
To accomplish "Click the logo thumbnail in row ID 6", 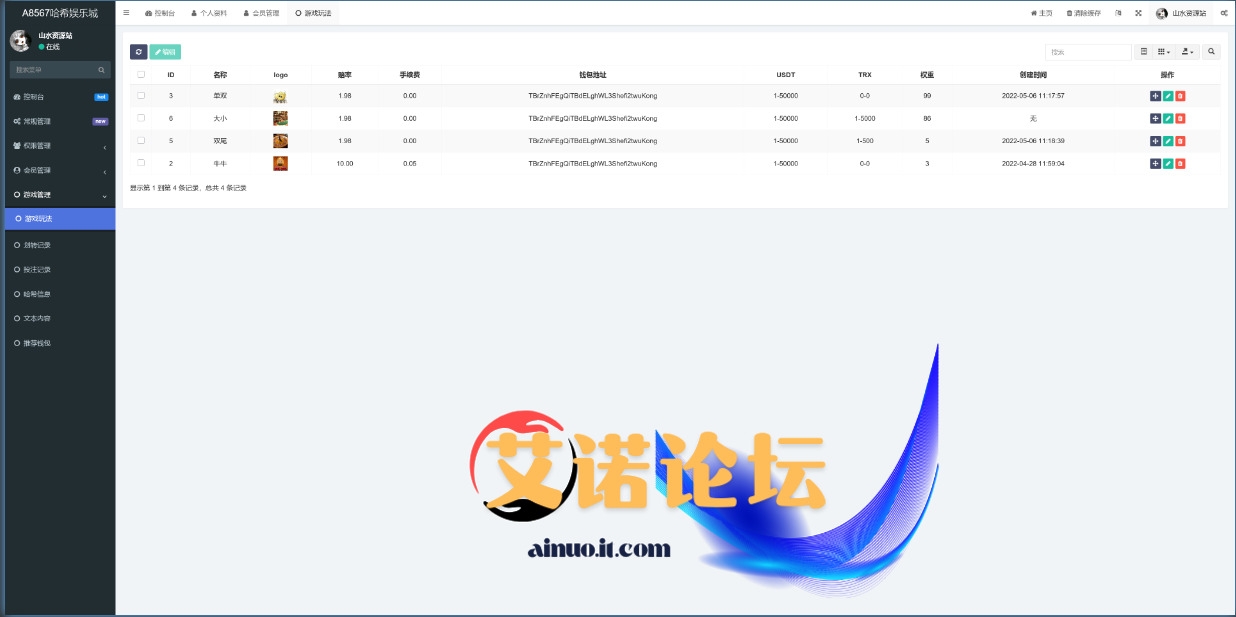I will coord(280,118).
